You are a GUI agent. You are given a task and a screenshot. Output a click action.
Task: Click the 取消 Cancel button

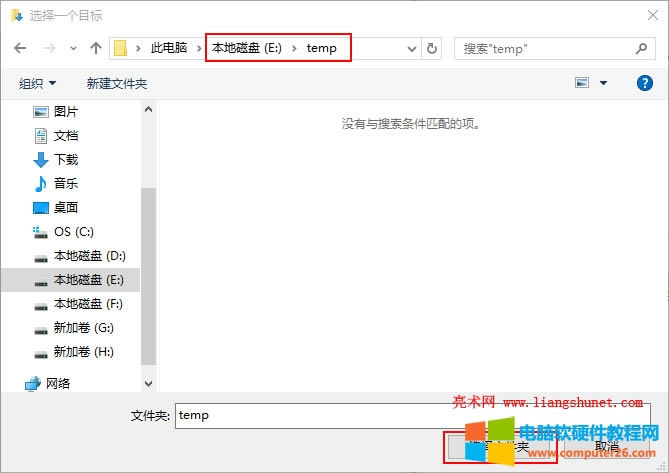pyautogui.click(x=607, y=446)
